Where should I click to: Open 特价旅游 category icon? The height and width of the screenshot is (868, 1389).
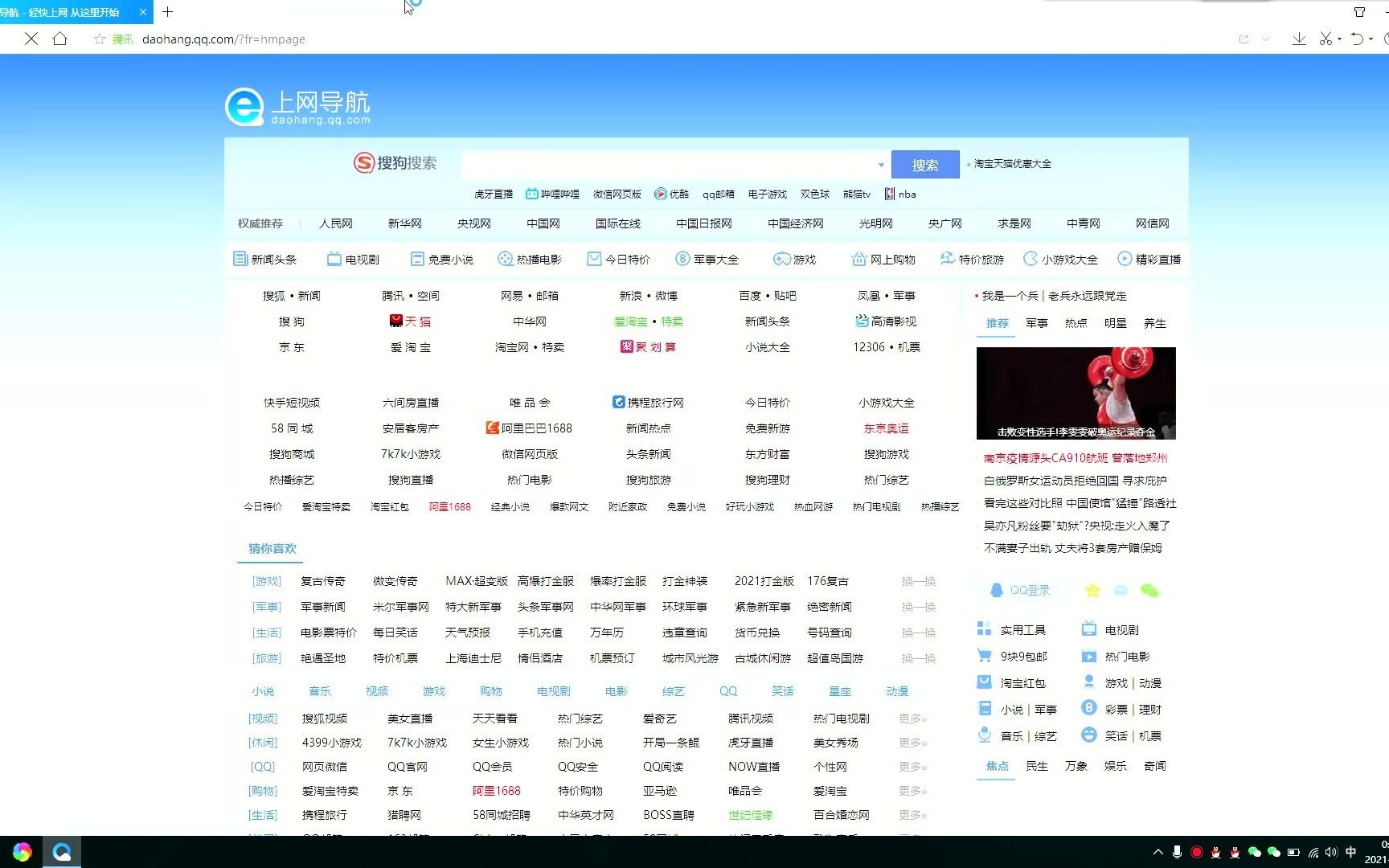coord(947,259)
